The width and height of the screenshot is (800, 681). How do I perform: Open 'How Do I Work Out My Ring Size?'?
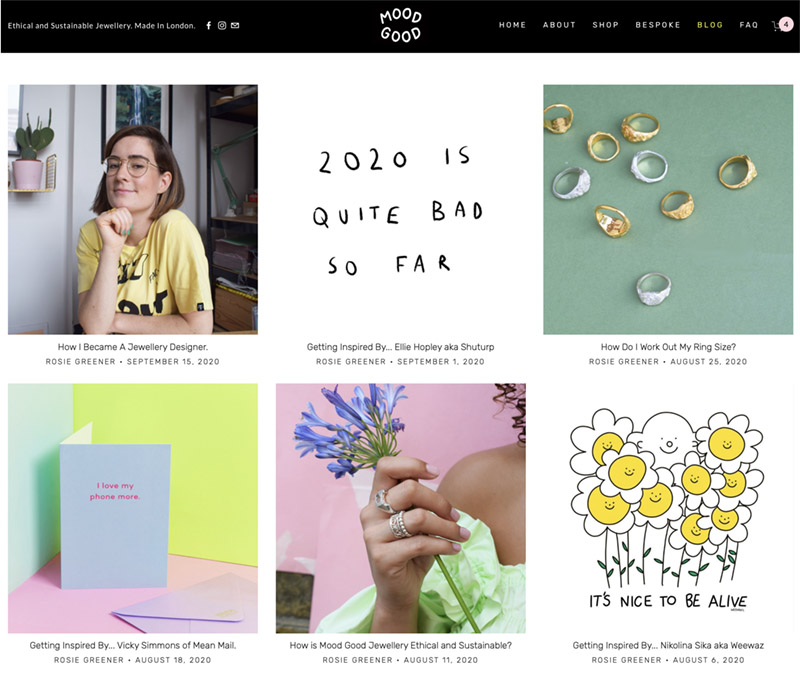click(668, 347)
